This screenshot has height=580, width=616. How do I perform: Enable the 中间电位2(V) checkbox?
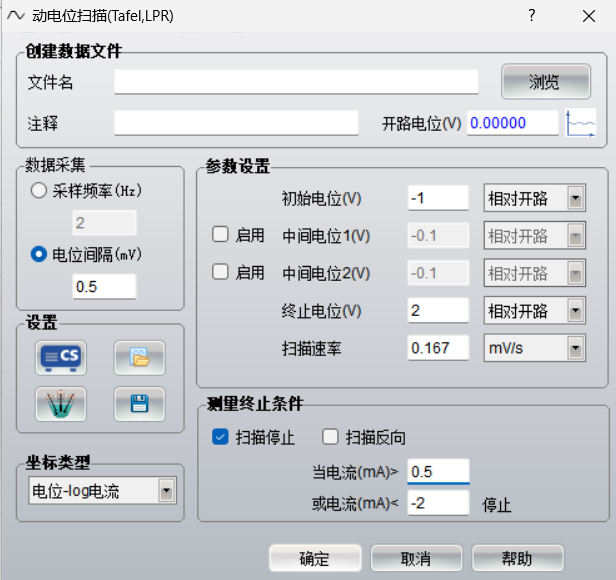click(x=220, y=272)
